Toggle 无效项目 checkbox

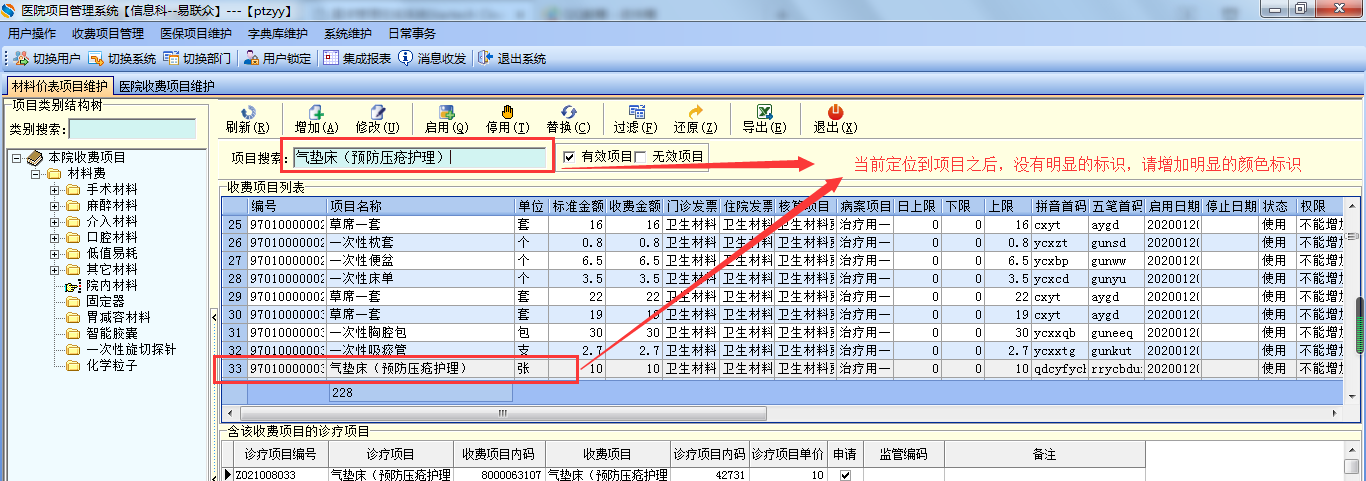[640, 156]
